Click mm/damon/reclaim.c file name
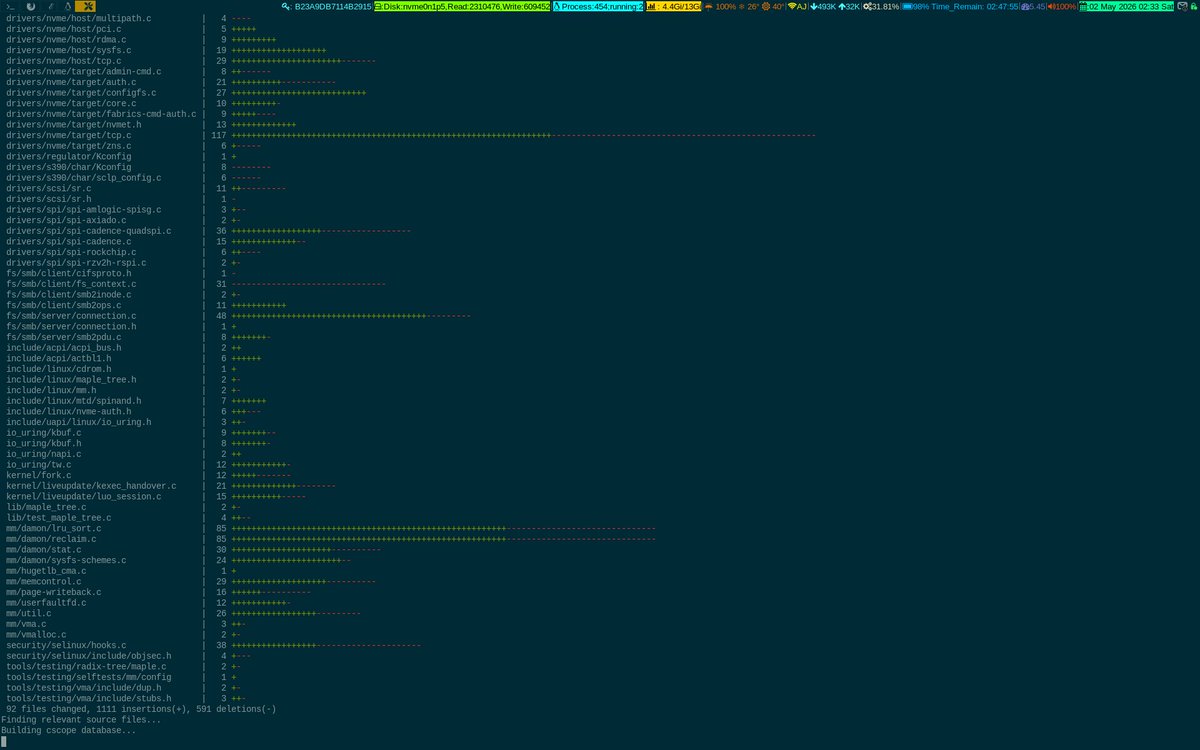This screenshot has width=1200, height=750. tap(51, 539)
